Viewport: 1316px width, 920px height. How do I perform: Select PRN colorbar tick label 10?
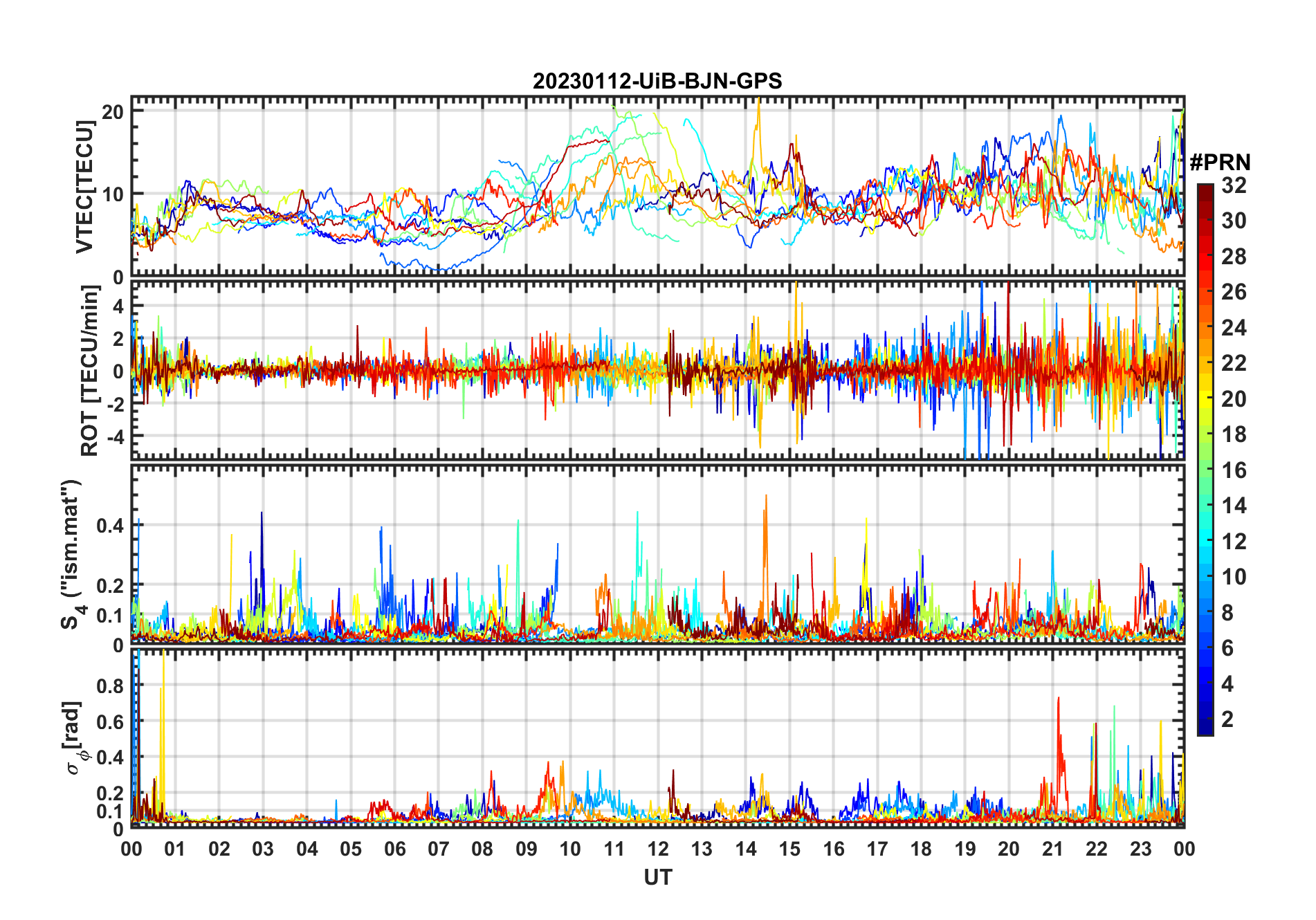[1234, 576]
